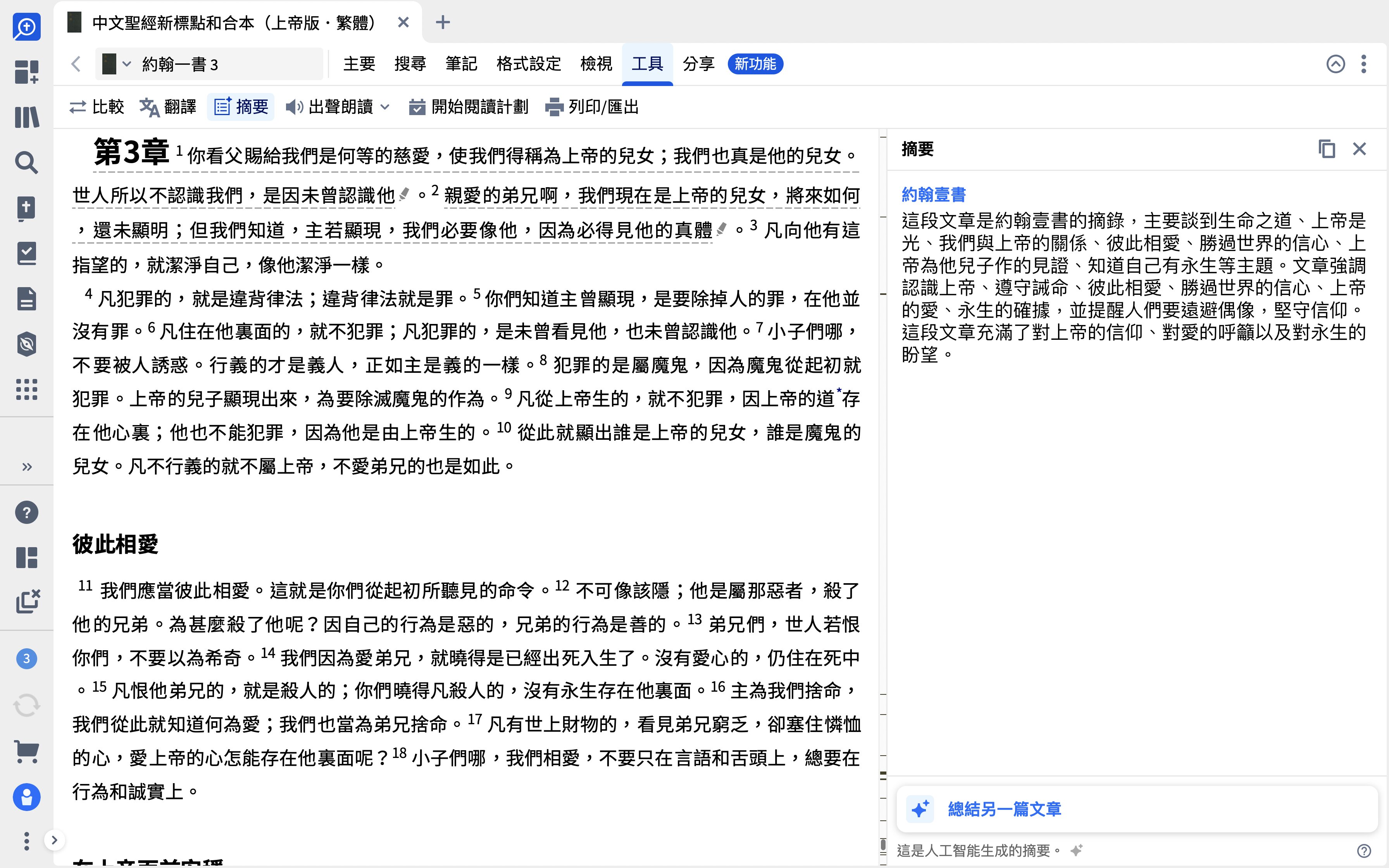Open the panel menu vertical dots top right
1389x868 pixels.
pyautogui.click(x=1364, y=64)
